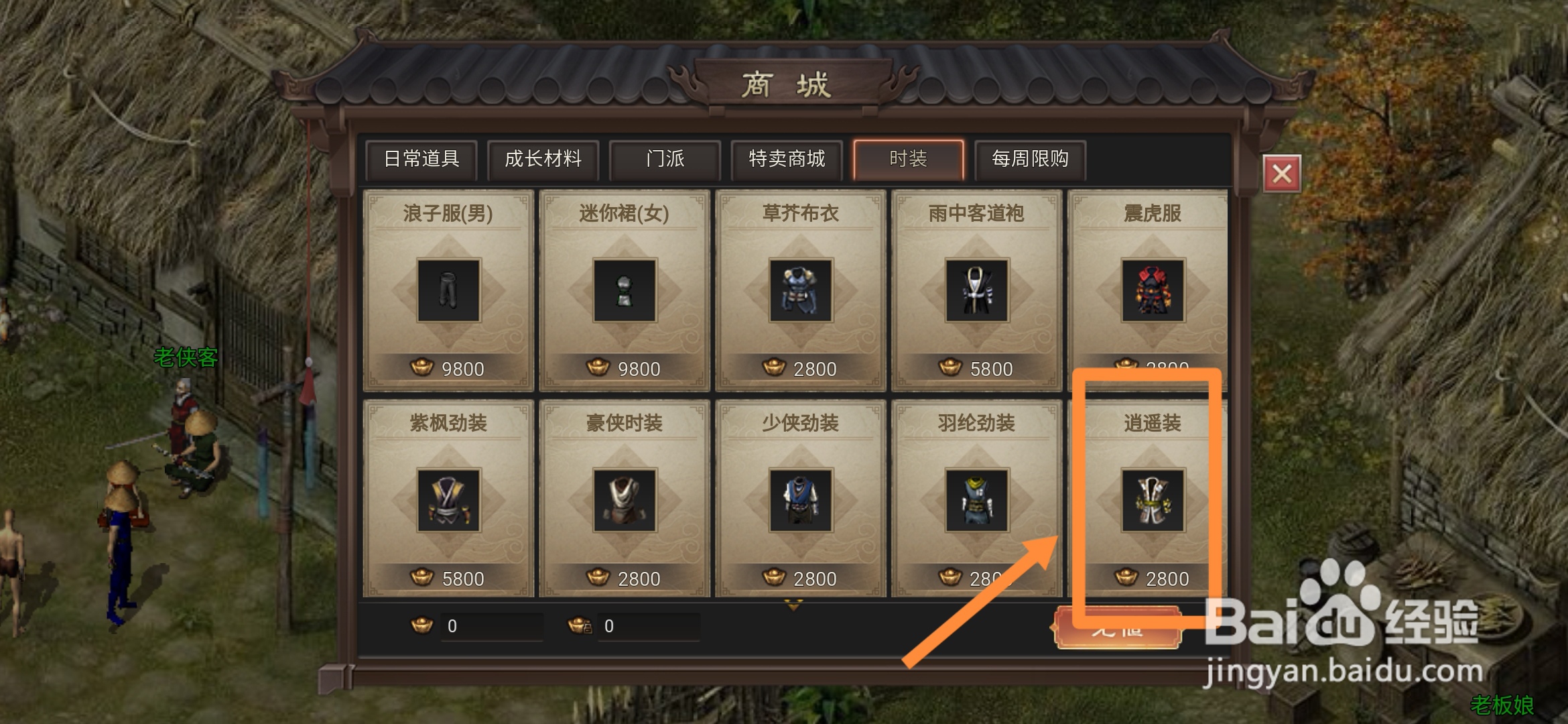This screenshot has height=724, width=1568.
Task: Expand more items with the down arrow
Action: click(x=793, y=605)
